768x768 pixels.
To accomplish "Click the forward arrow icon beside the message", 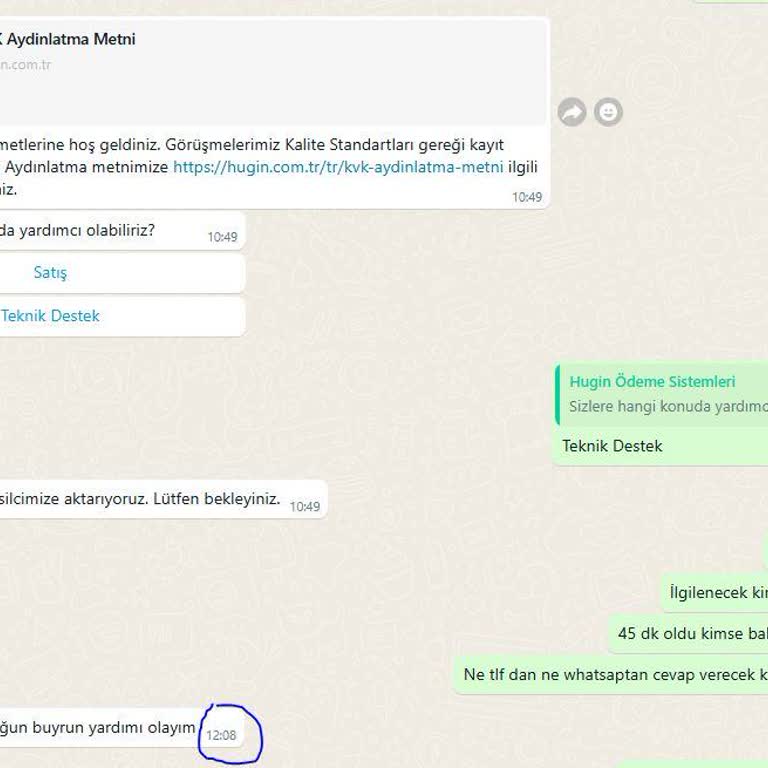I will coord(572,112).
